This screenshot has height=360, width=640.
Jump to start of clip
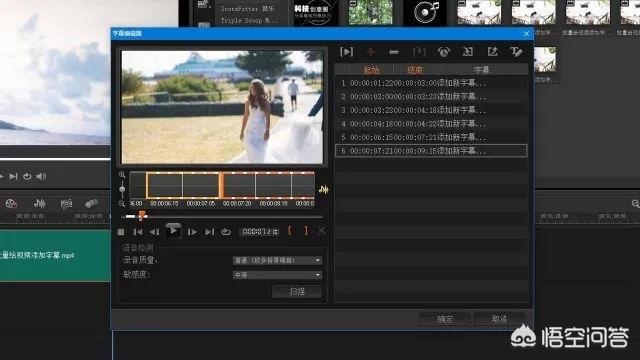[138, 232]
